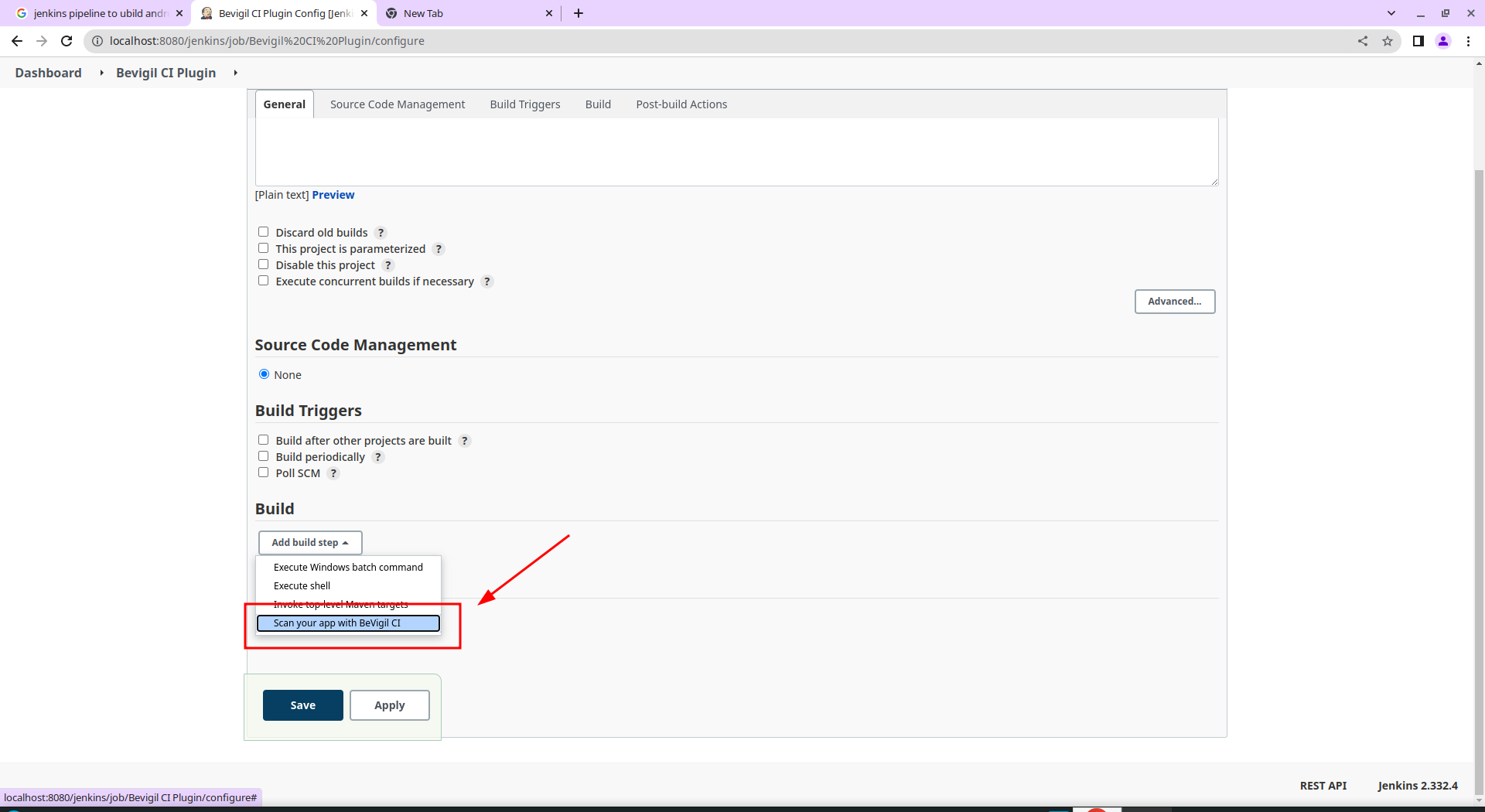The height and width of the screenshot is (812, 1485).
Task: Click inside the description text area
Action: tap(737, 152)
